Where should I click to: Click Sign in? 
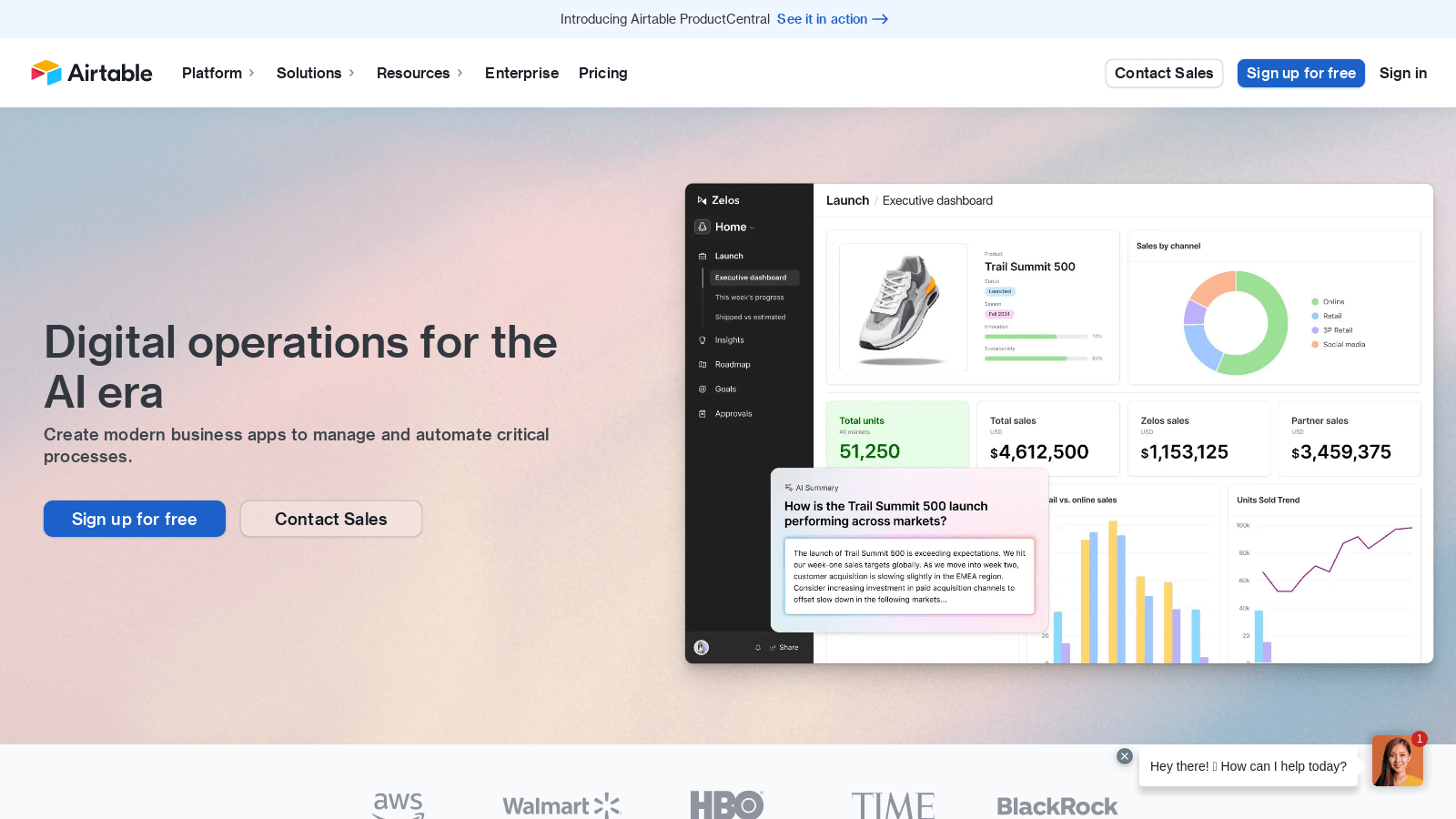coord(1402,73)
